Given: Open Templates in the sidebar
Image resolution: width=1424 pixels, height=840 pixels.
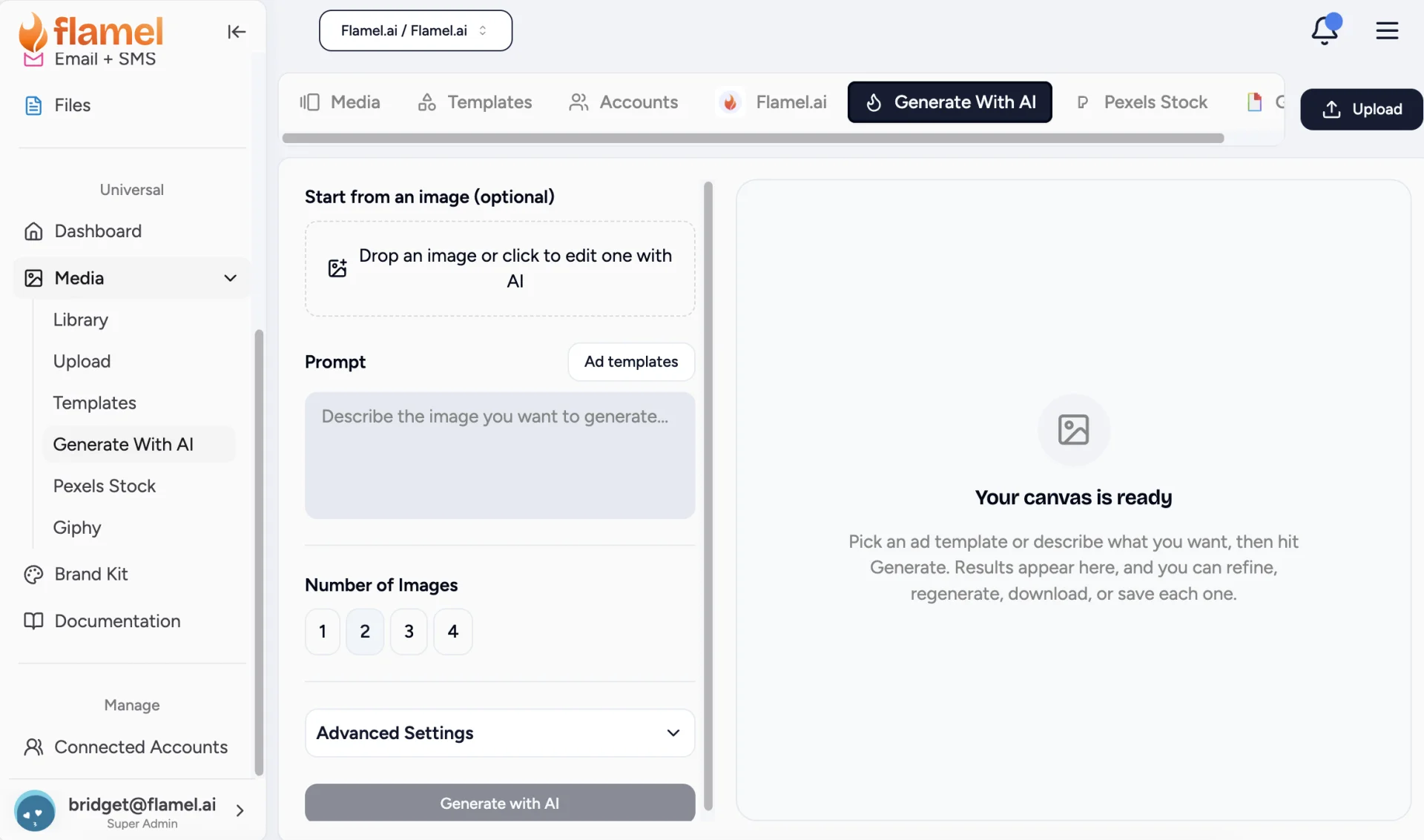Looking at the screenshot, I should point(95,403).
